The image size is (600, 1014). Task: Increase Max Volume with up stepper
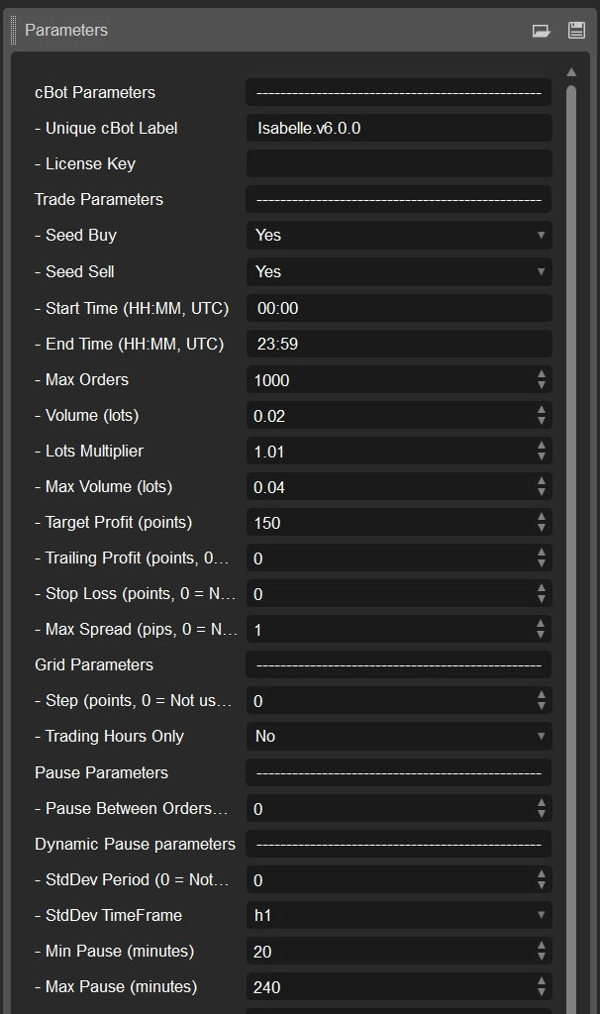[x=544, y=483]
